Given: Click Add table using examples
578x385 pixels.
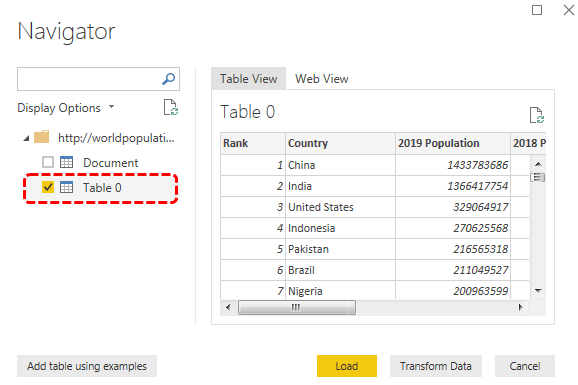Looking at the screenshot, I should pos(87,366).
